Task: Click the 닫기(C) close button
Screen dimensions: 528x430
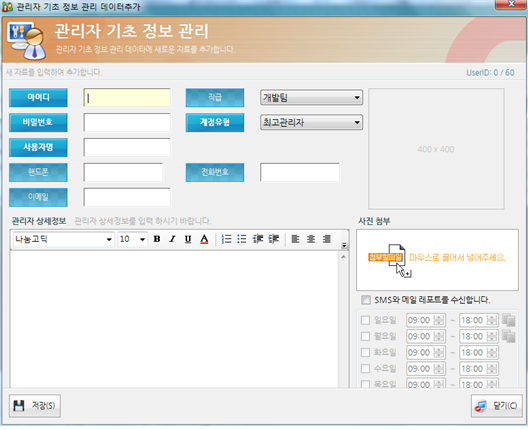Action: [x=497, y=406]
